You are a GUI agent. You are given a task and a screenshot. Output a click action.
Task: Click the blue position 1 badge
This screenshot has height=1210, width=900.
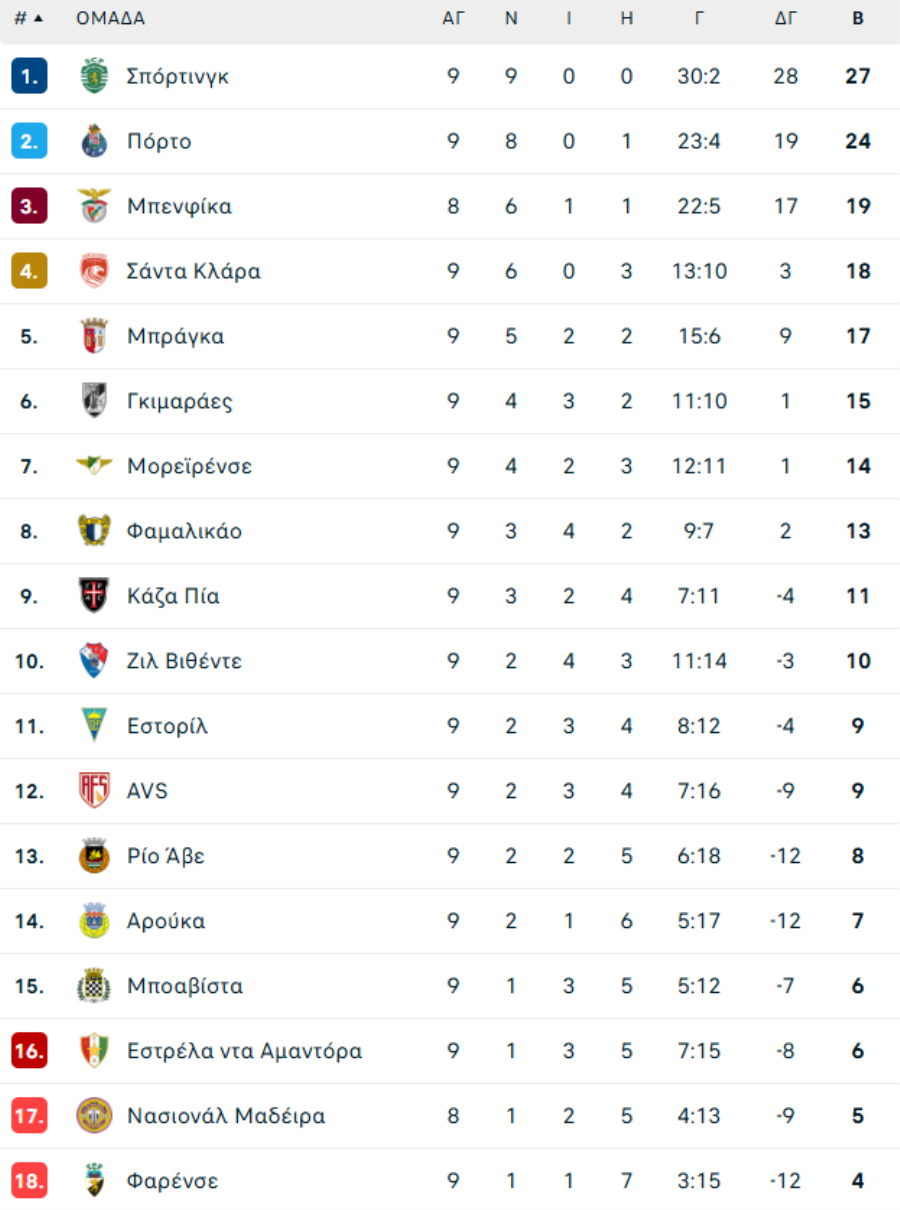click(29, 76)
